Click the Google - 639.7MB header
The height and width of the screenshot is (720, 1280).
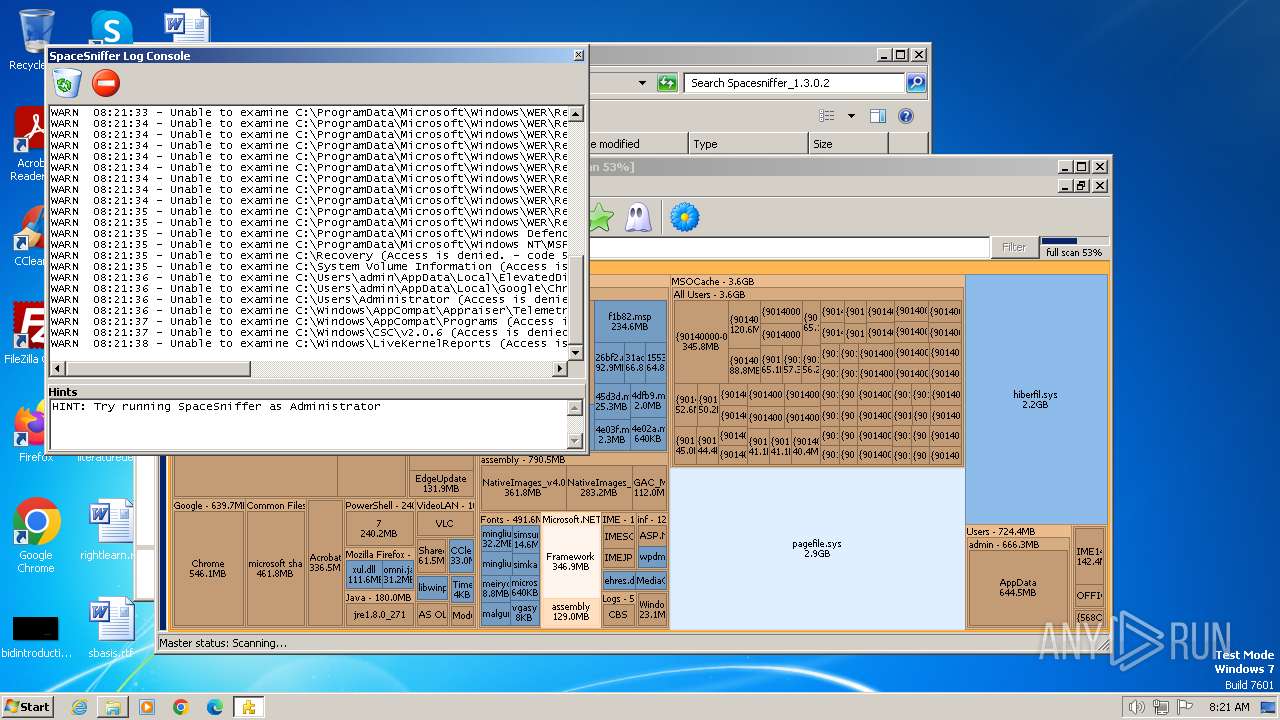tap(208, 506)
